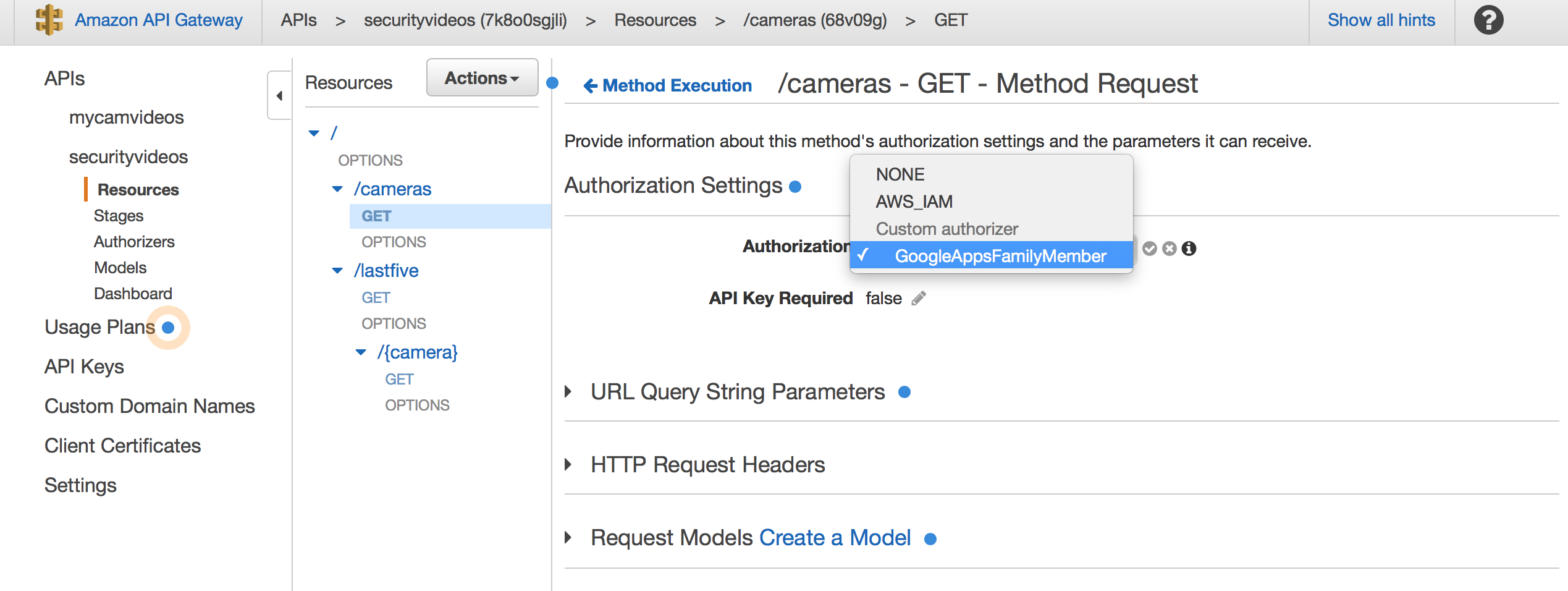Confirm authorization with the checkmark icon

point(1150,249)
